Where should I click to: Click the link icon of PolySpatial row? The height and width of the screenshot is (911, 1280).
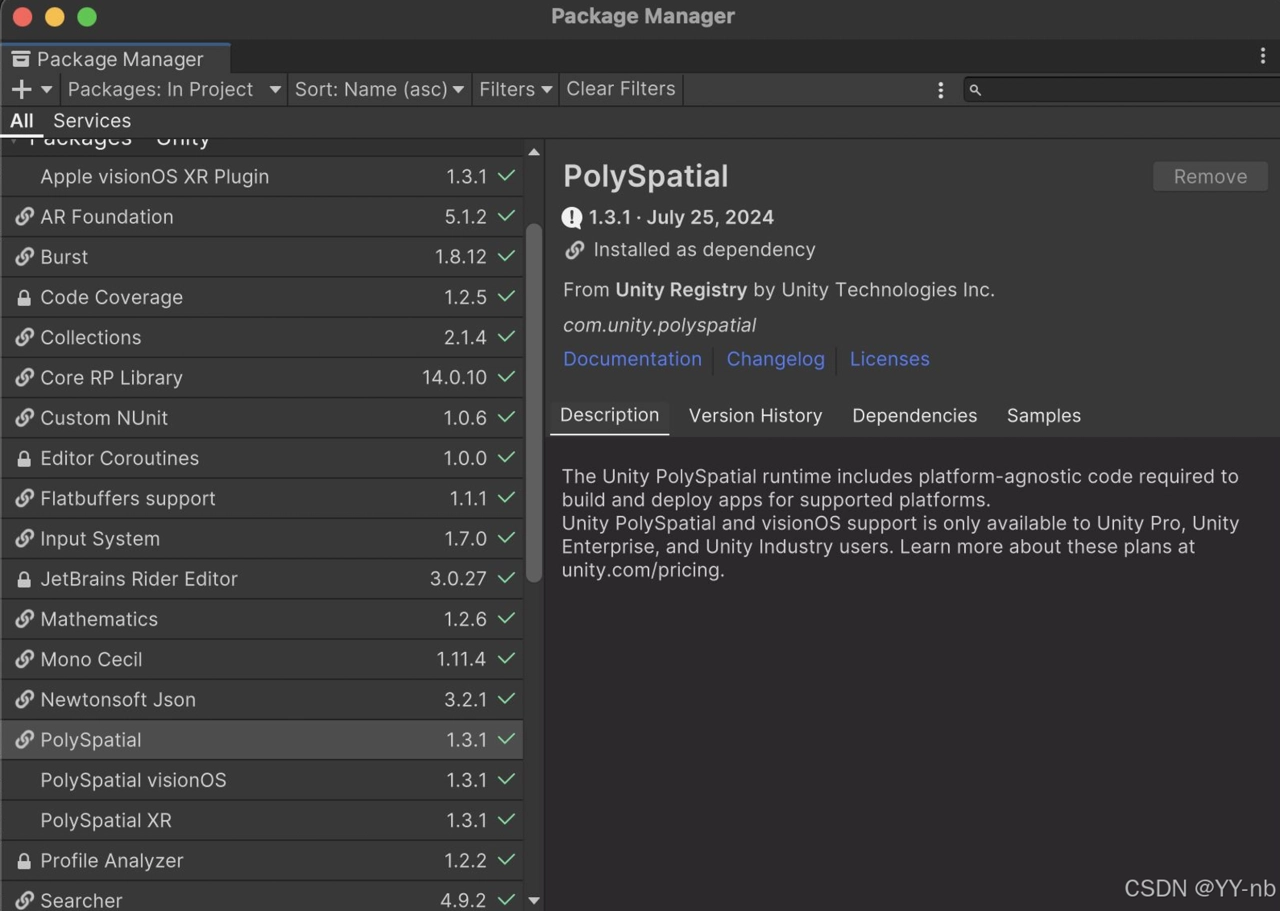click(x=24, y=740)
